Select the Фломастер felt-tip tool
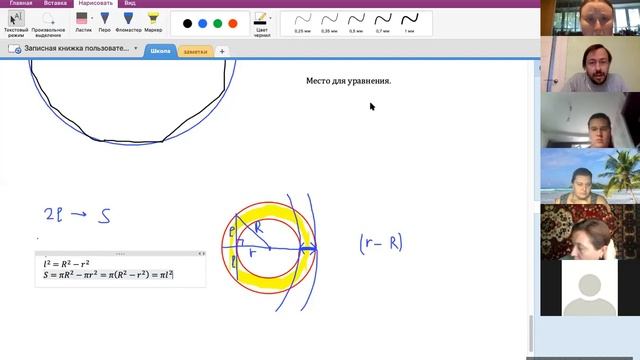Image resolution: width=640 pixels, height=360 pixels. tap(128, 22)
